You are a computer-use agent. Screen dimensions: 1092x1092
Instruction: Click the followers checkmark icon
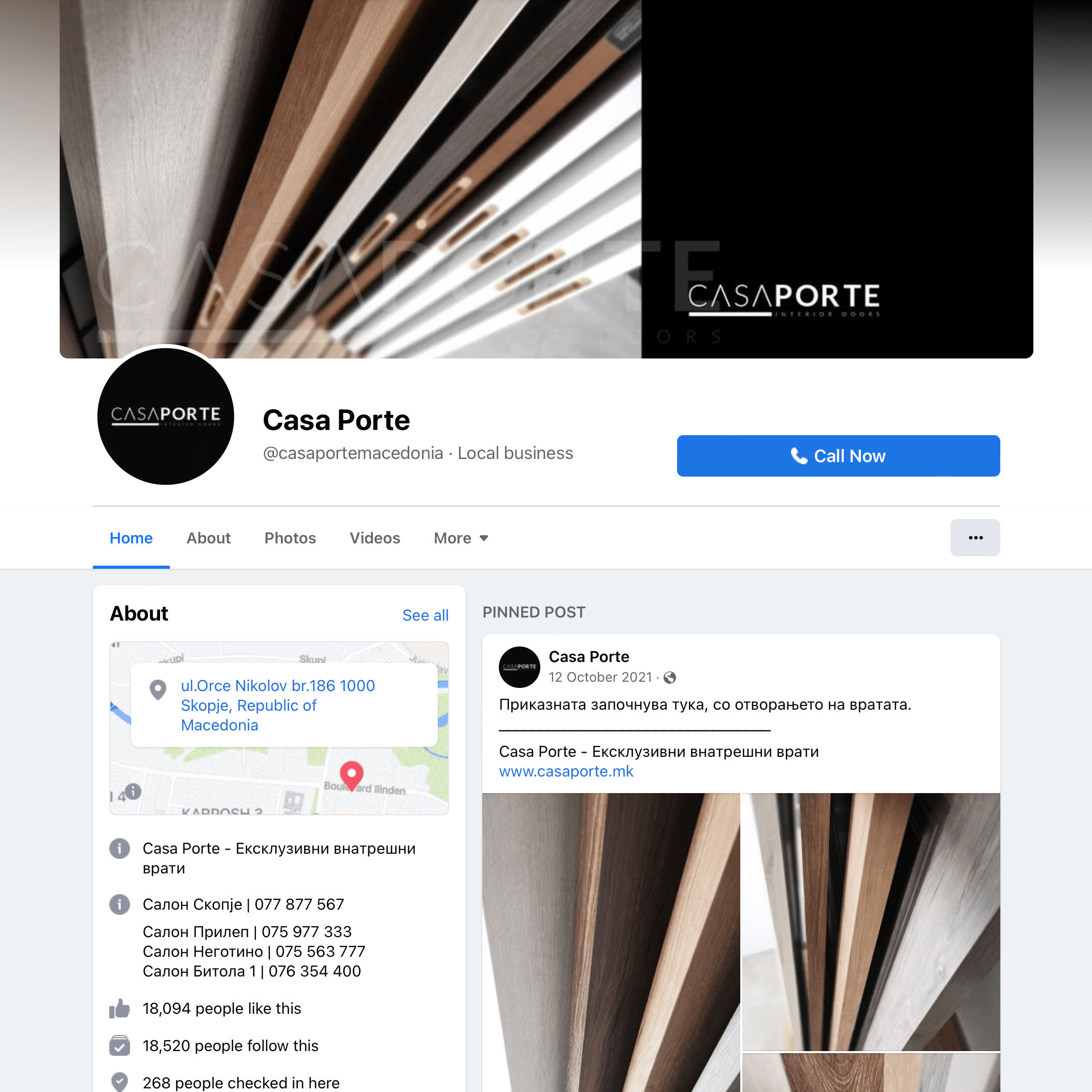tap(119, 1046)
